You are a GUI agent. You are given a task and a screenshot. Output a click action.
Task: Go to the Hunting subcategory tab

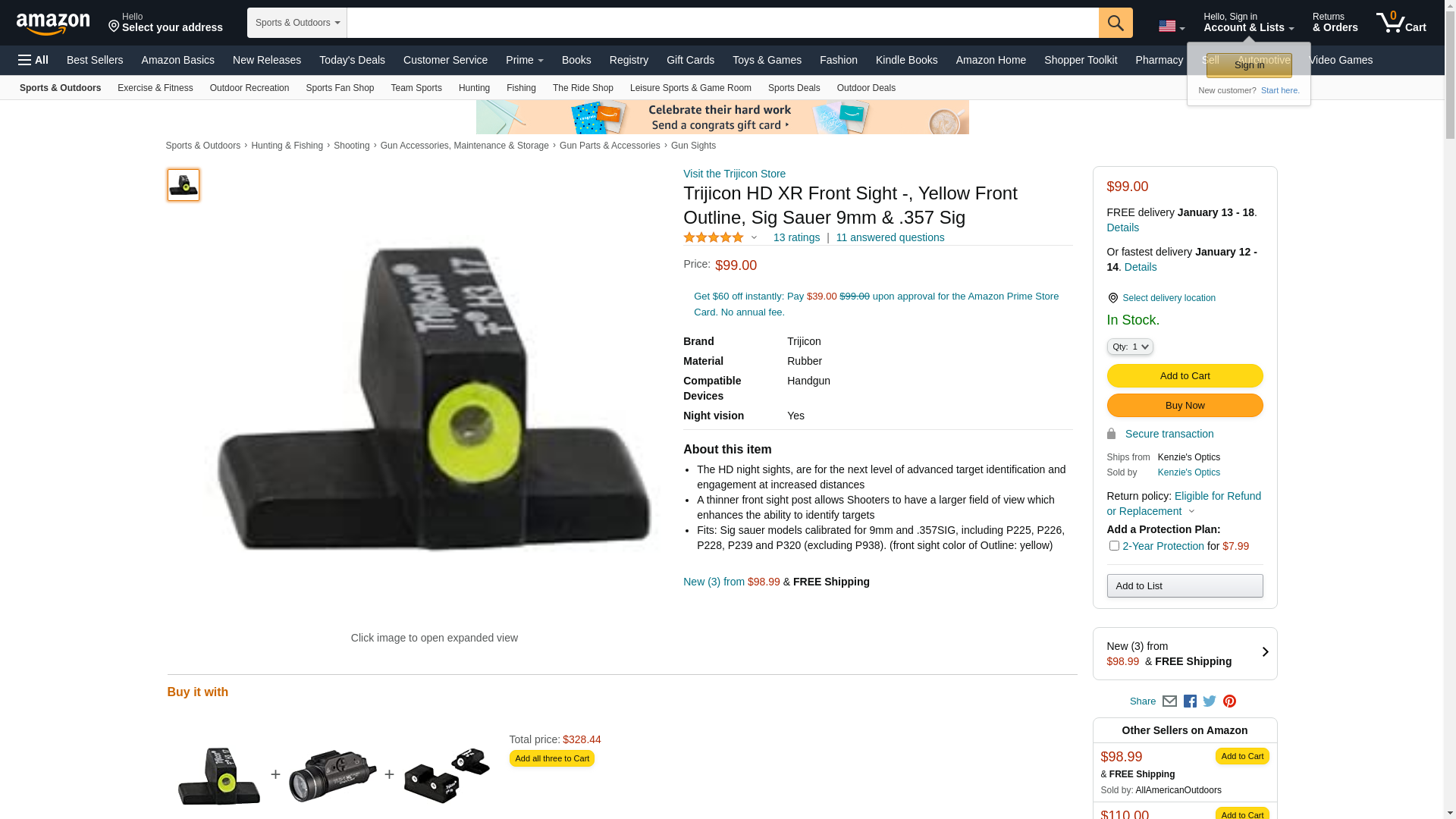click(474, 88)
